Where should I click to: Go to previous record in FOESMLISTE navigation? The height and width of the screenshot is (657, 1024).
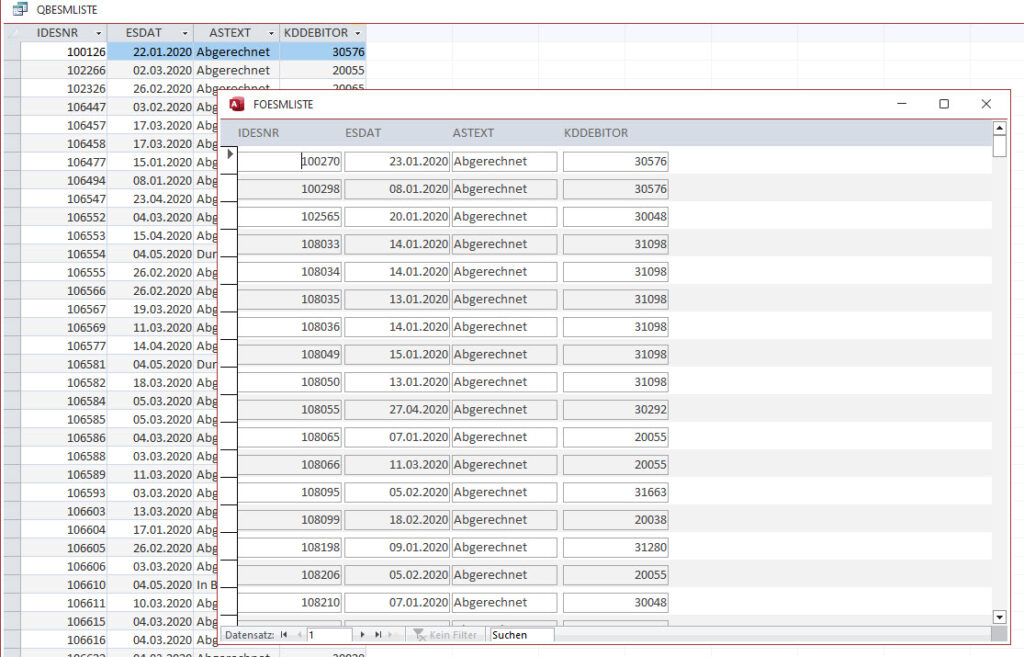(299, 635)
